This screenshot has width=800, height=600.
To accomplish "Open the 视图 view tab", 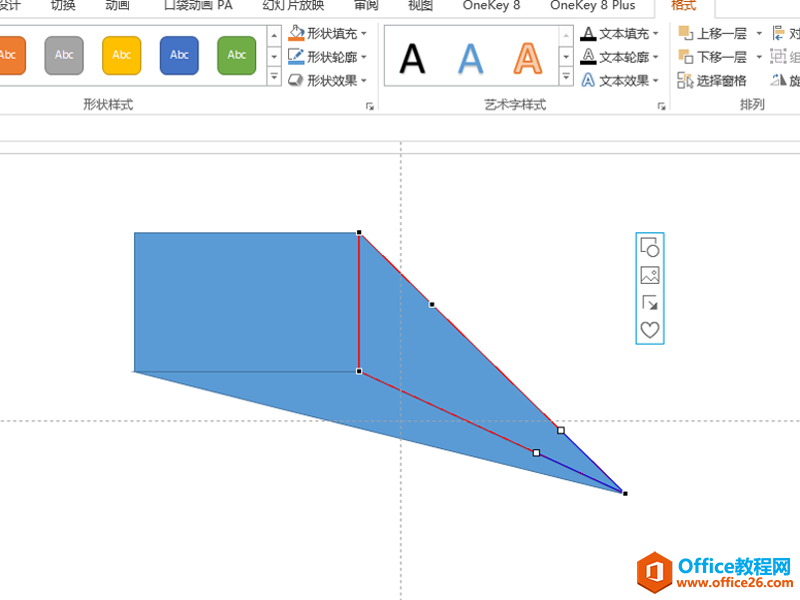I will [x=420, y=5].
